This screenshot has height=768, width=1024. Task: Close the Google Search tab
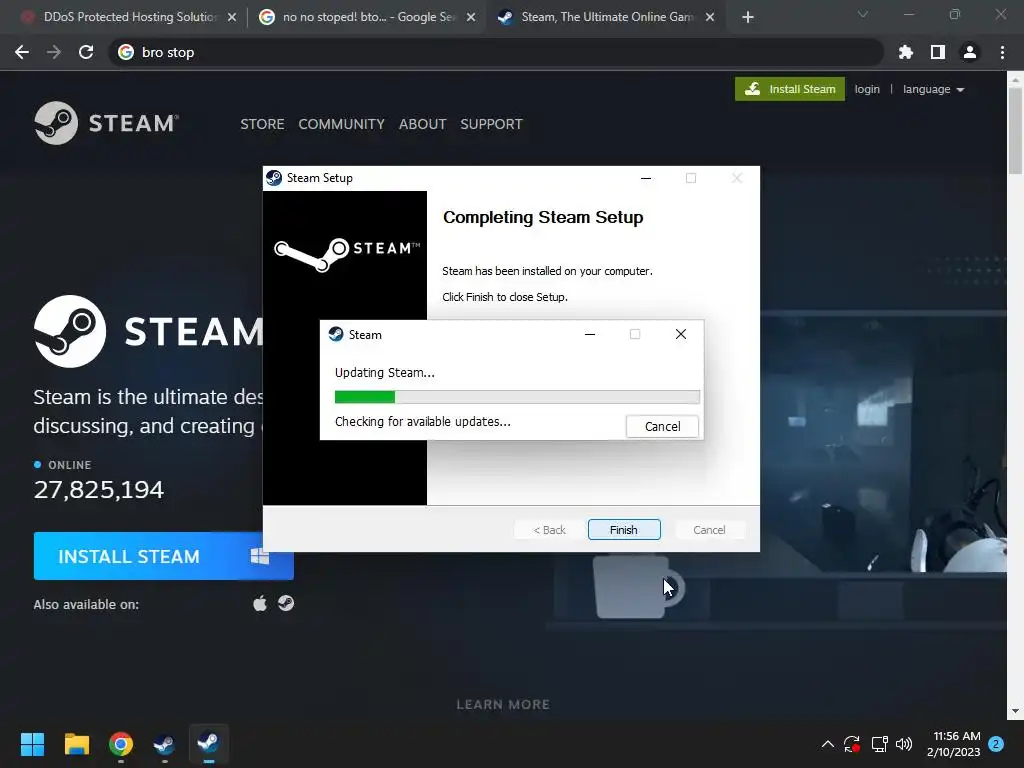pos(471,17)
